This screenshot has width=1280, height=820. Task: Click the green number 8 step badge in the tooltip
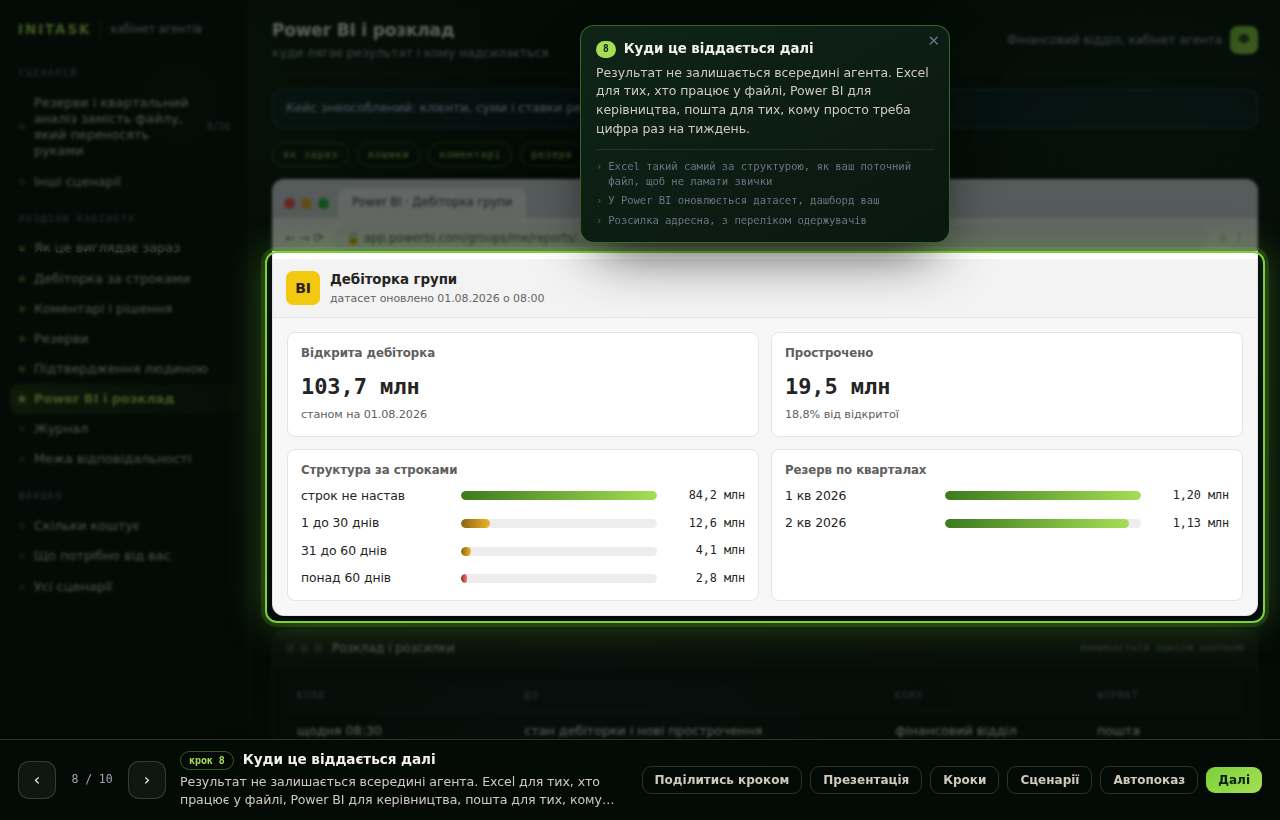(x=605, y=48)
